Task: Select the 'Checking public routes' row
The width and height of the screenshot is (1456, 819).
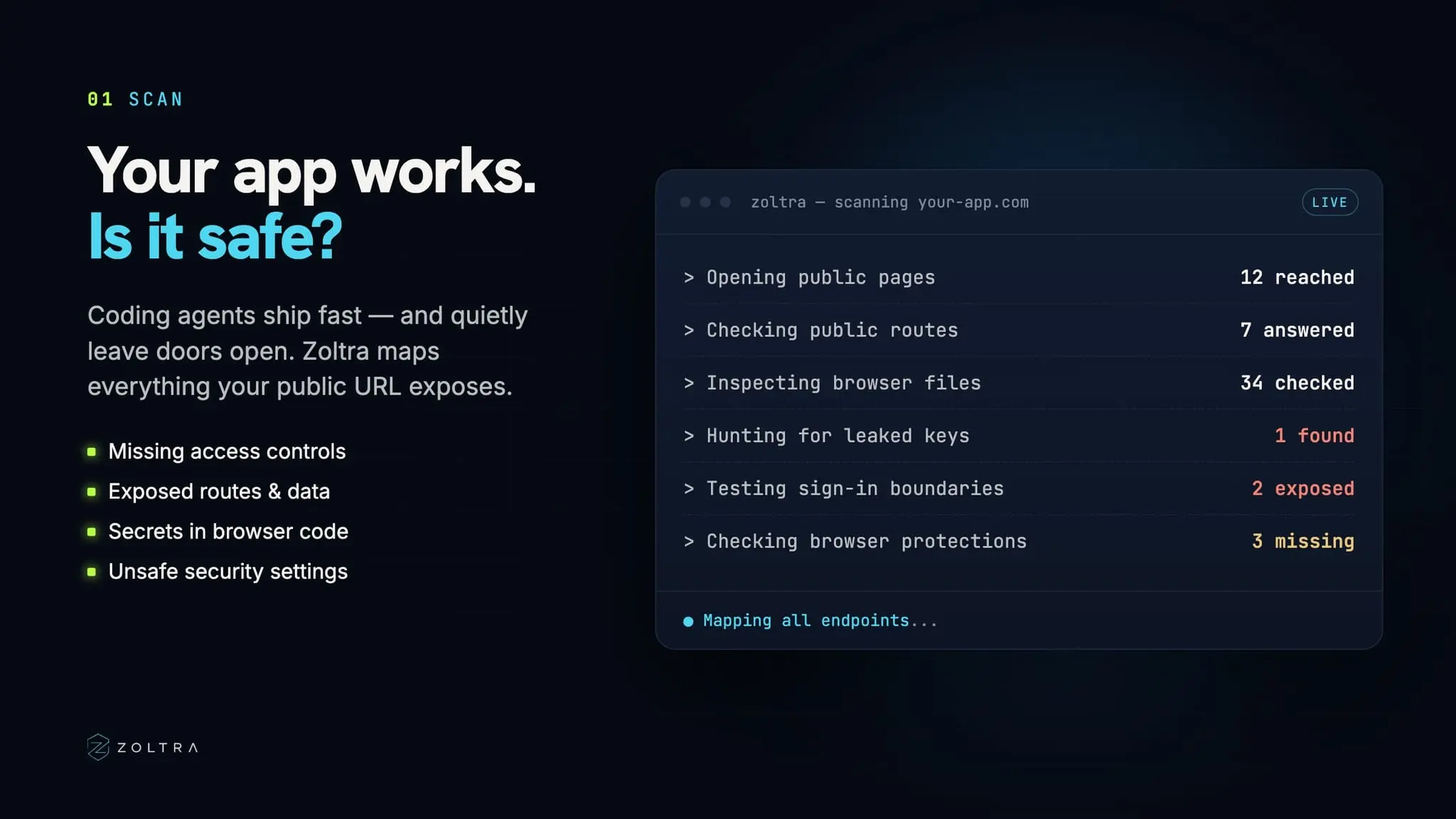Action: click(1019, 330)
